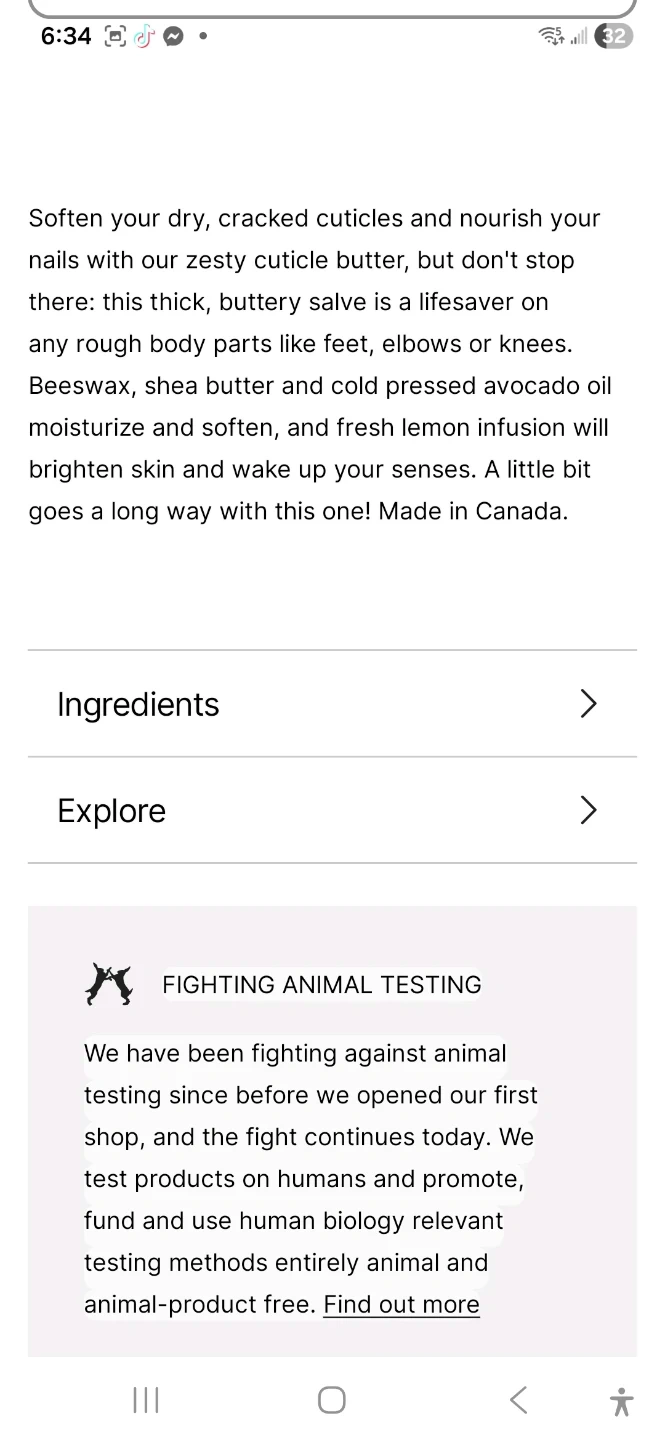Screen dimensions: 665x1440
Task: Expand Ingredients using its chevron arrow
Action: [x=588, y=704]
